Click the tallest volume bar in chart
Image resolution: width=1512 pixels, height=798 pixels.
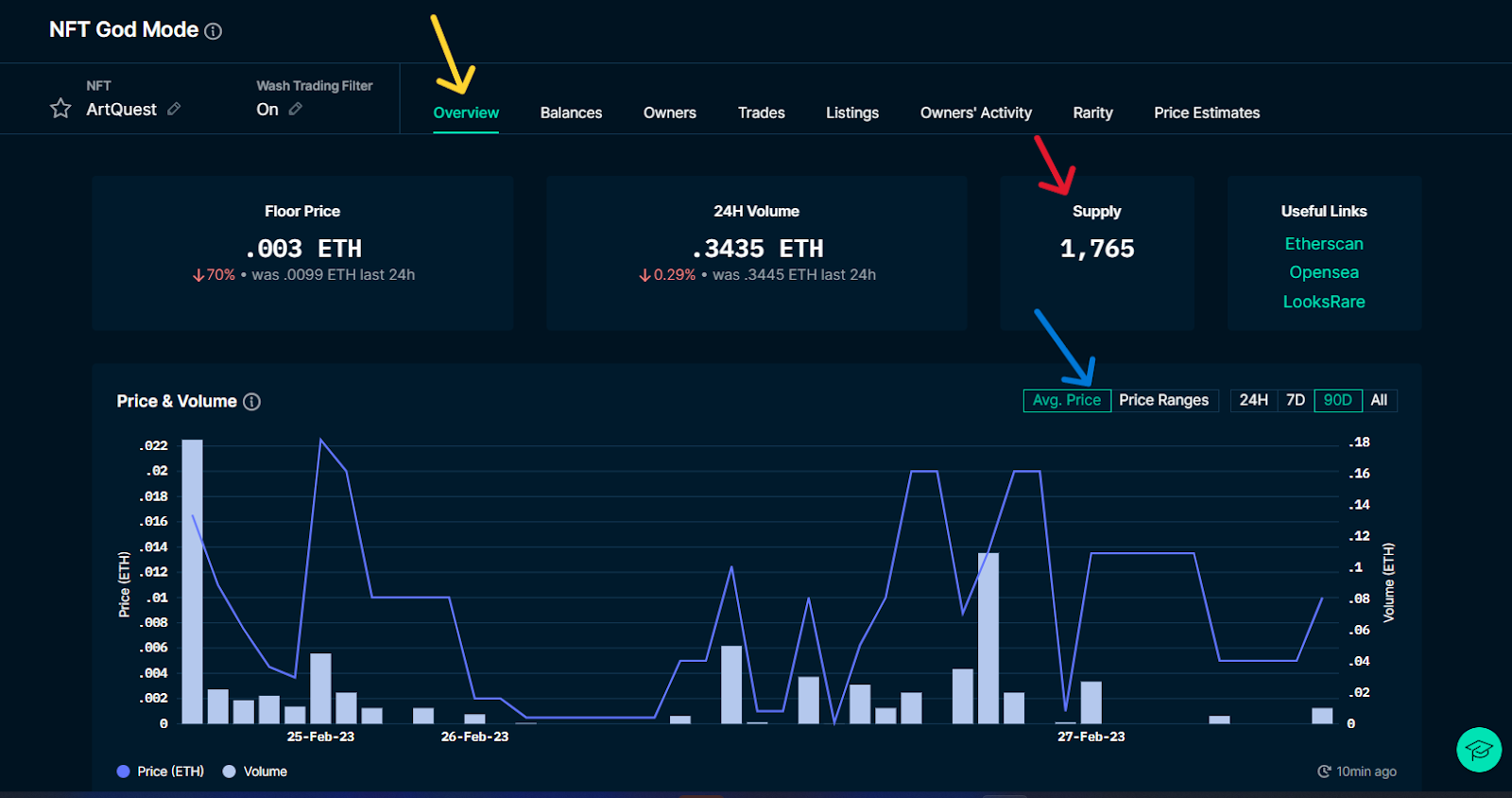point(192,581)
